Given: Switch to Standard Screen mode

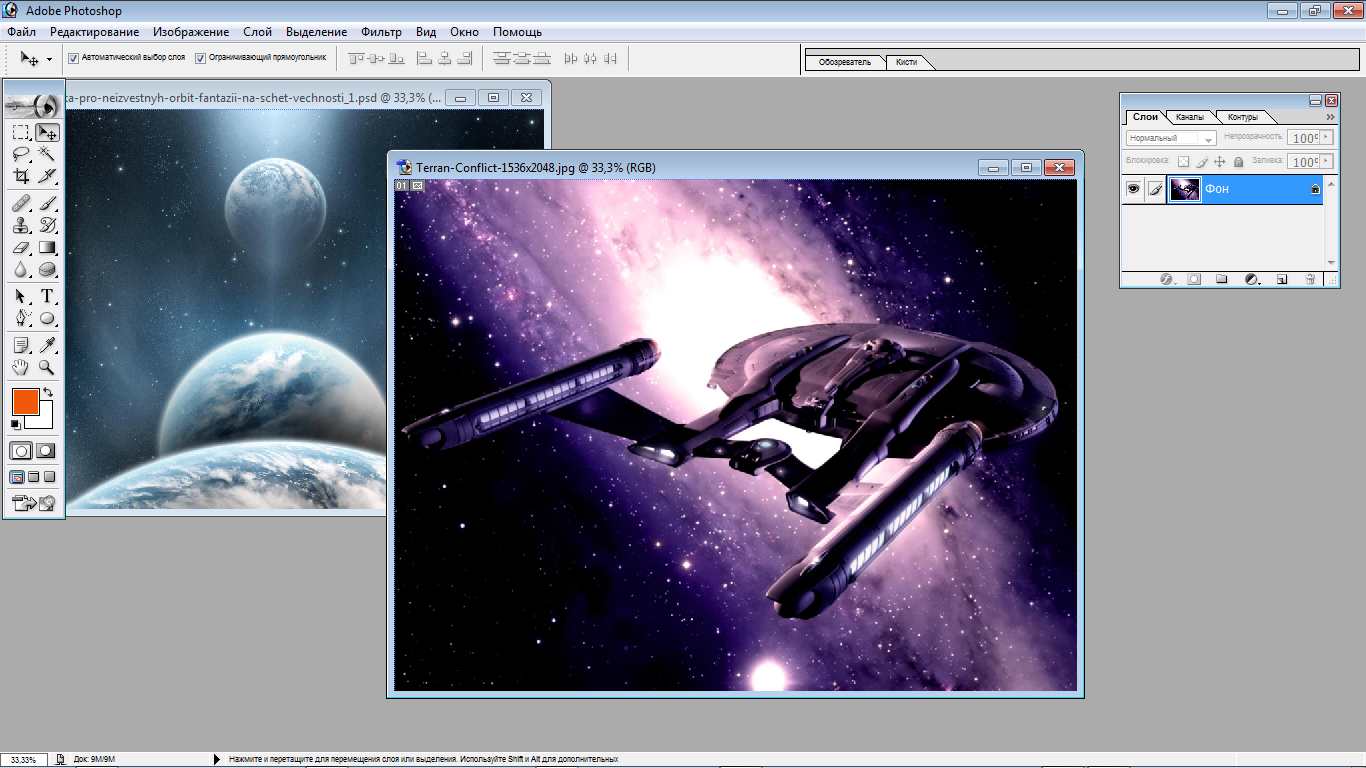Looking at the screenshot, I should [17, 477].
